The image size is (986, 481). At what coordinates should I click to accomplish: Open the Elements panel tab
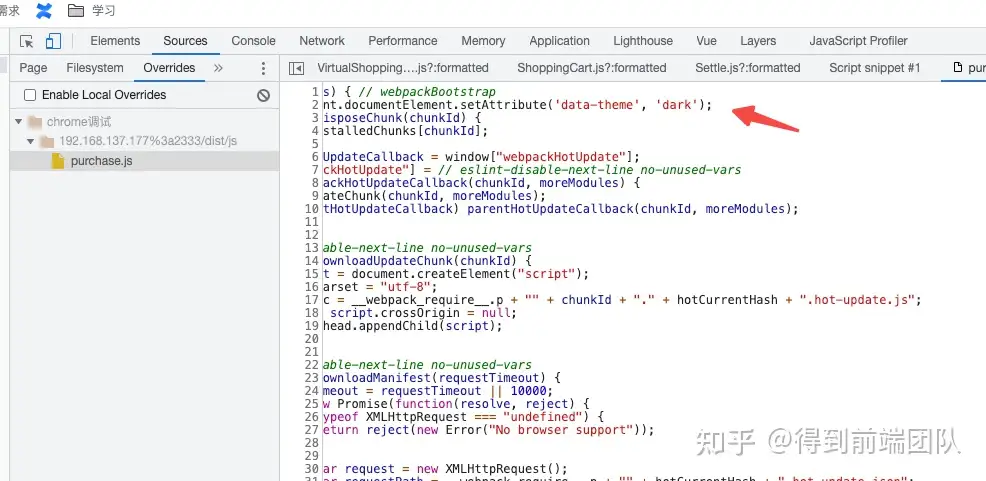tap(115, 41)
